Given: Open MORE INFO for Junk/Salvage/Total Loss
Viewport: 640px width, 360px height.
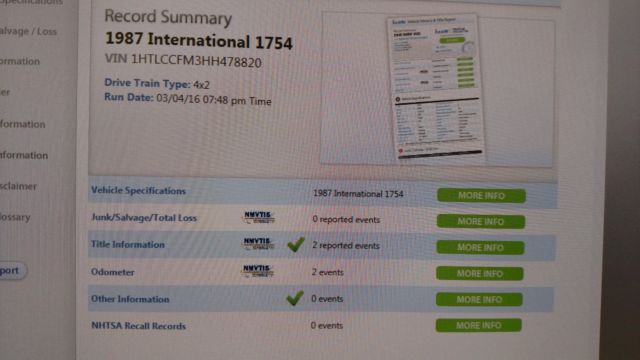Looking at the screenshot, I should 481,221.
